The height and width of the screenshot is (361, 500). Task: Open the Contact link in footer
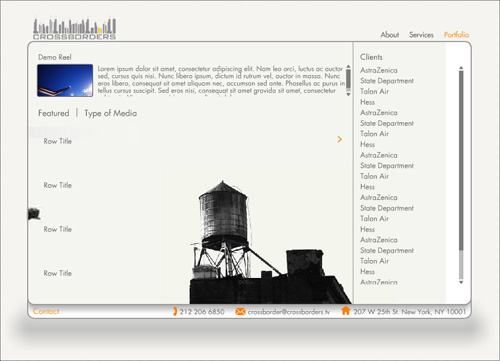coord(46,311)
